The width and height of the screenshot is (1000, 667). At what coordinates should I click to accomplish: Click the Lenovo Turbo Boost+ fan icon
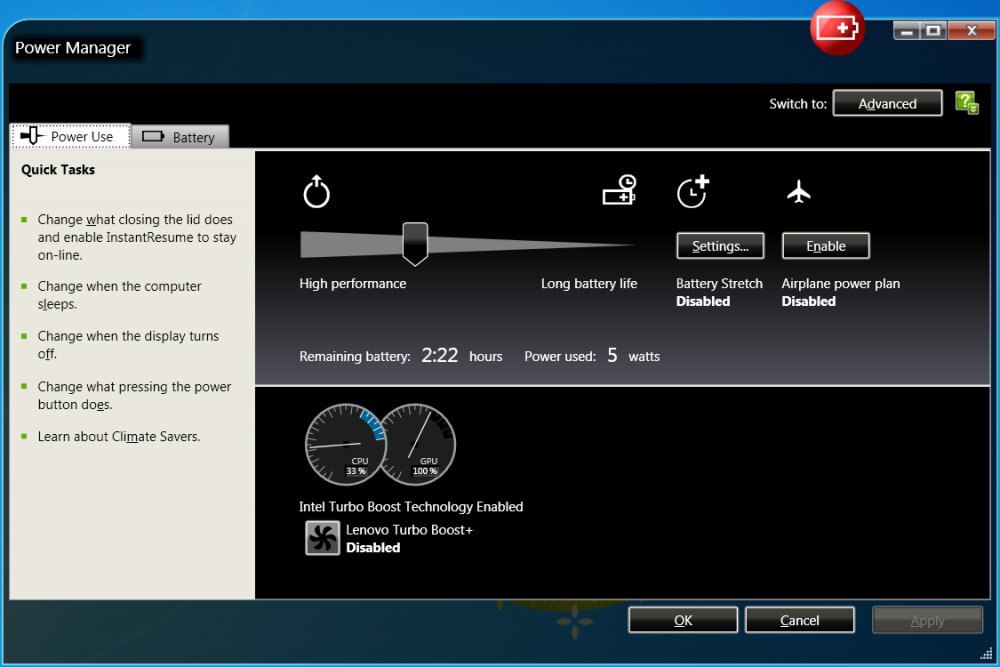[x=321, y=538]
